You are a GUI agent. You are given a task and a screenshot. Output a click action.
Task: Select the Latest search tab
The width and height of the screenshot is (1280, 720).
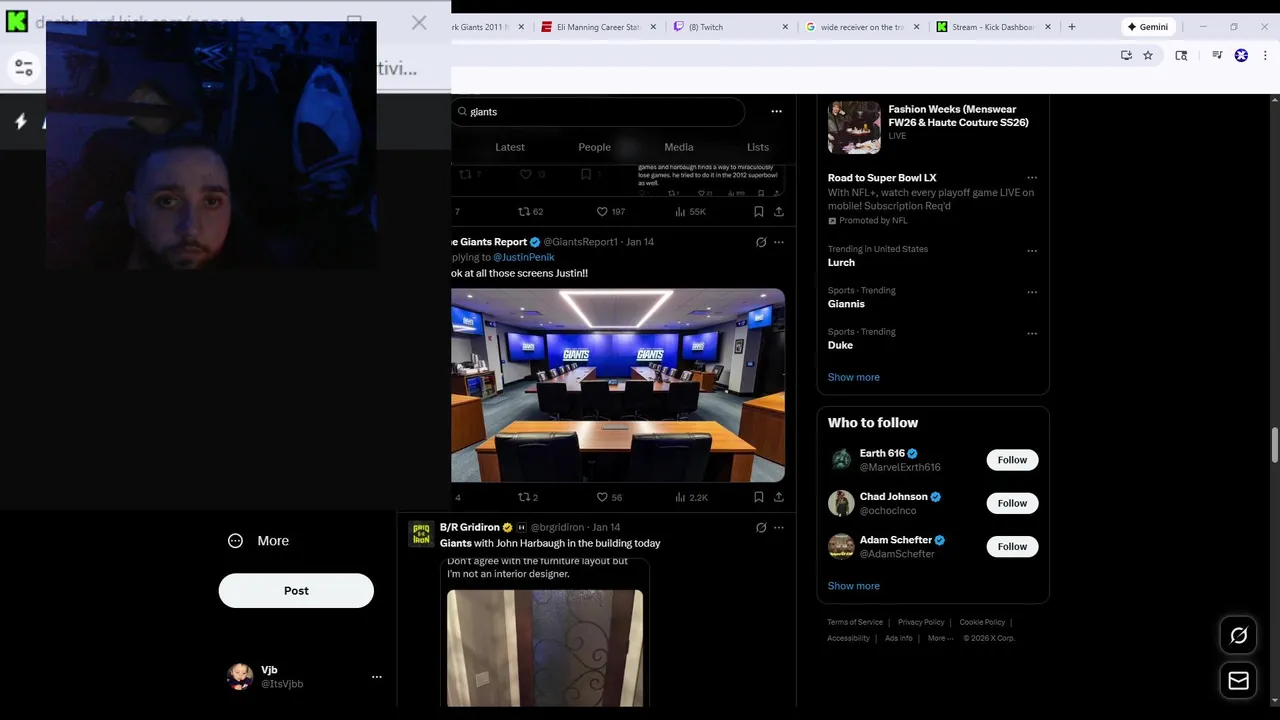[x=510, y=147]
